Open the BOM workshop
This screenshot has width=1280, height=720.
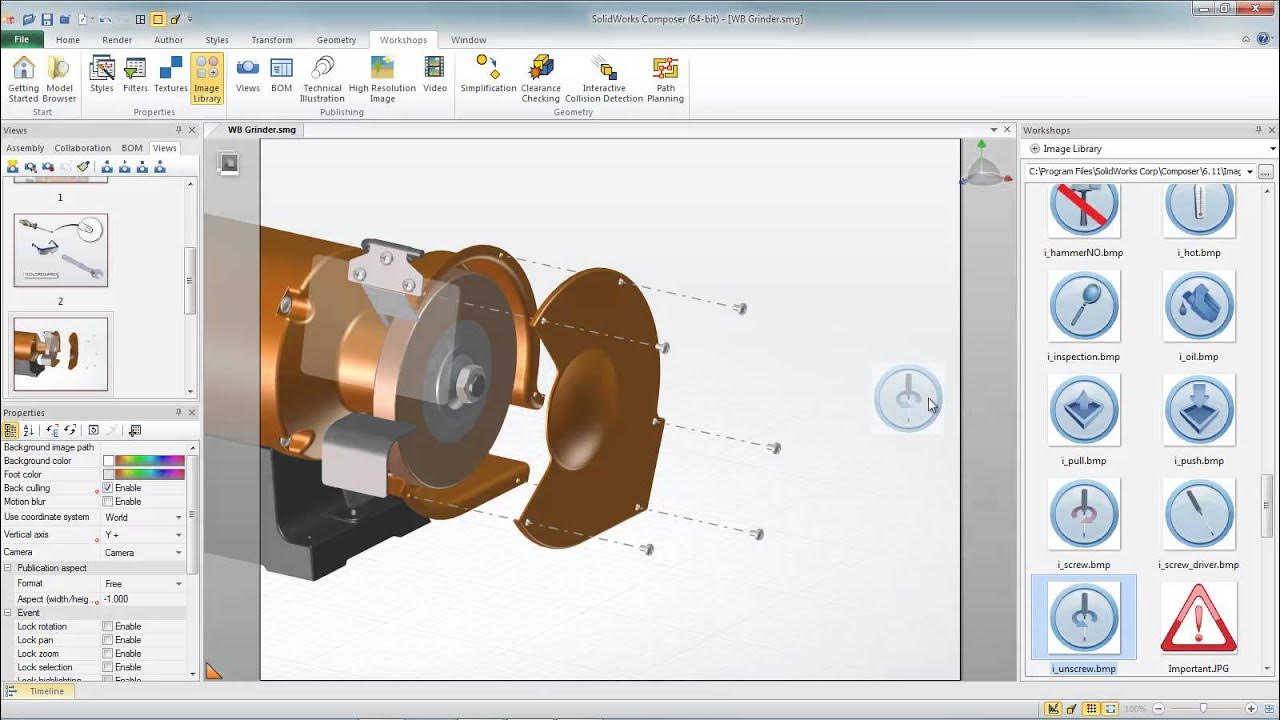(282, 75)
